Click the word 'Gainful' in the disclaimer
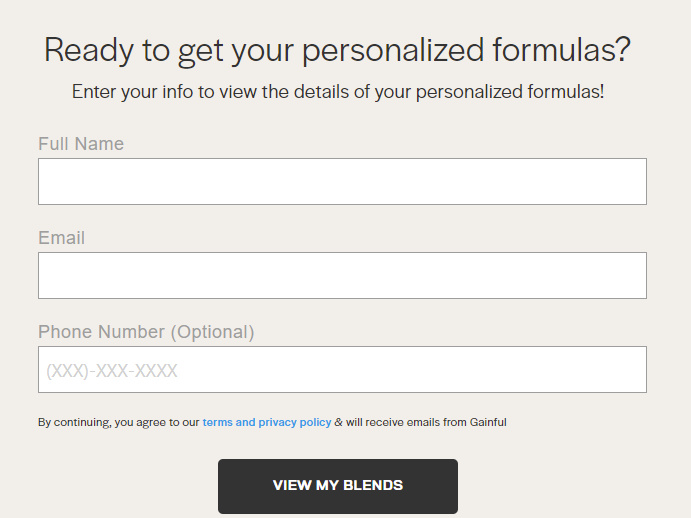This screenshot has height=518, width=691. tap(488, 422)
